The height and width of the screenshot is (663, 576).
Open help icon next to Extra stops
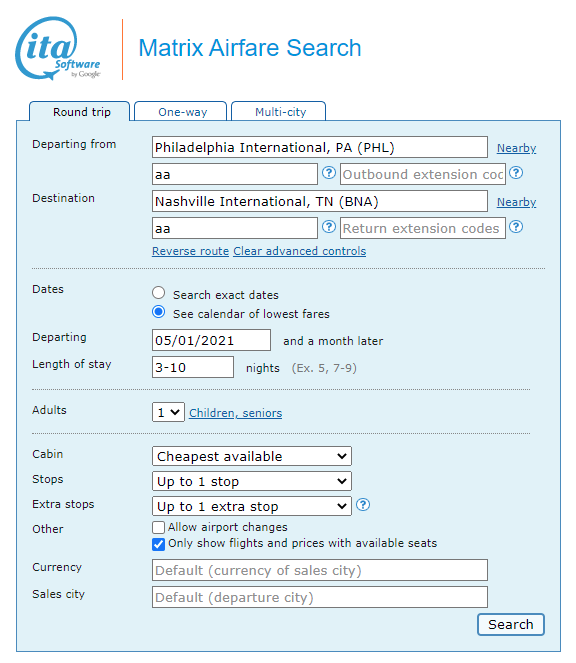[363, 505]
